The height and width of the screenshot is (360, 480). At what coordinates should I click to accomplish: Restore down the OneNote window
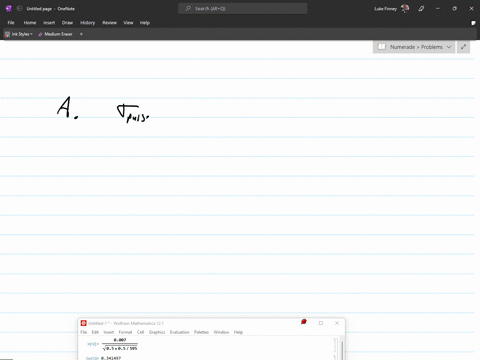point(454,9)
